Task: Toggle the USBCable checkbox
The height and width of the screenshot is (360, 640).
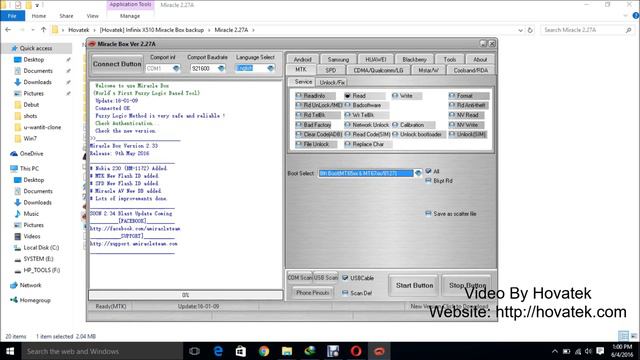Action: 345,278
